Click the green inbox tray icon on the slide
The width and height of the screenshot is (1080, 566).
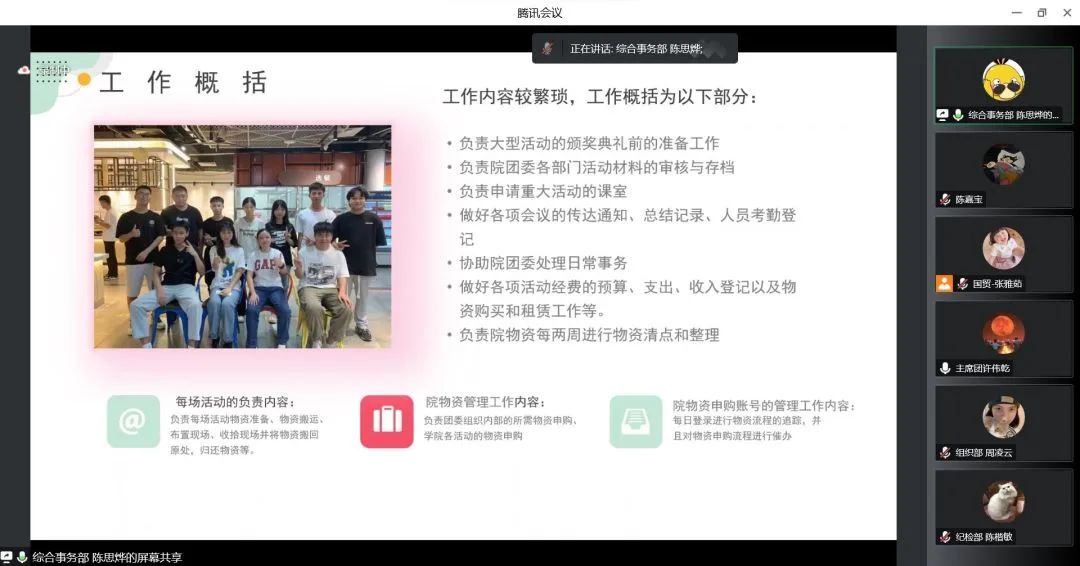[x=636, y=421]
